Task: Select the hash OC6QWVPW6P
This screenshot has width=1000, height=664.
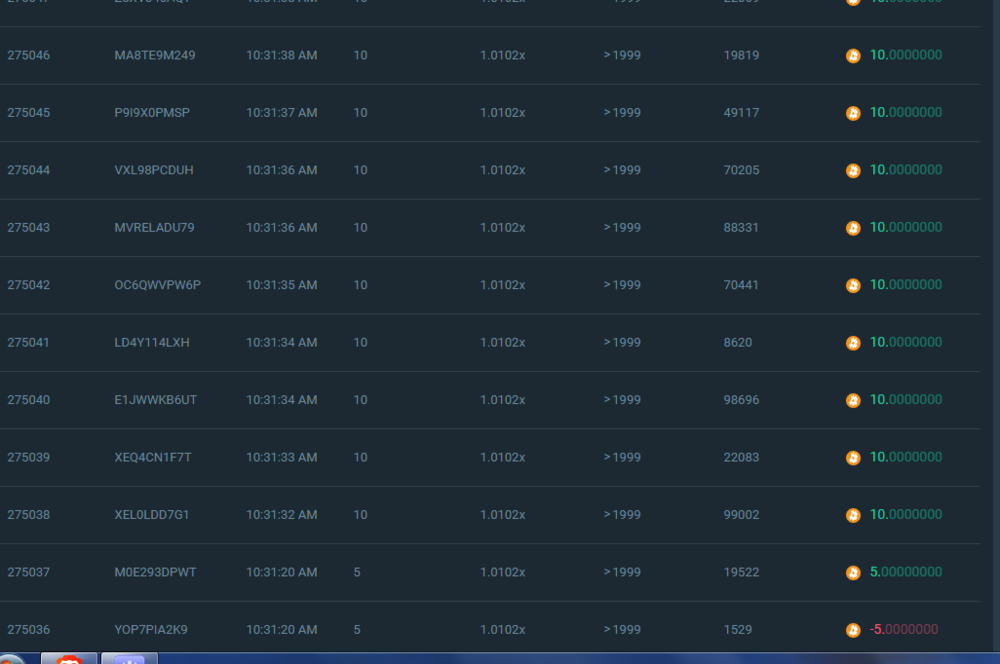Action: click(157, 285)
